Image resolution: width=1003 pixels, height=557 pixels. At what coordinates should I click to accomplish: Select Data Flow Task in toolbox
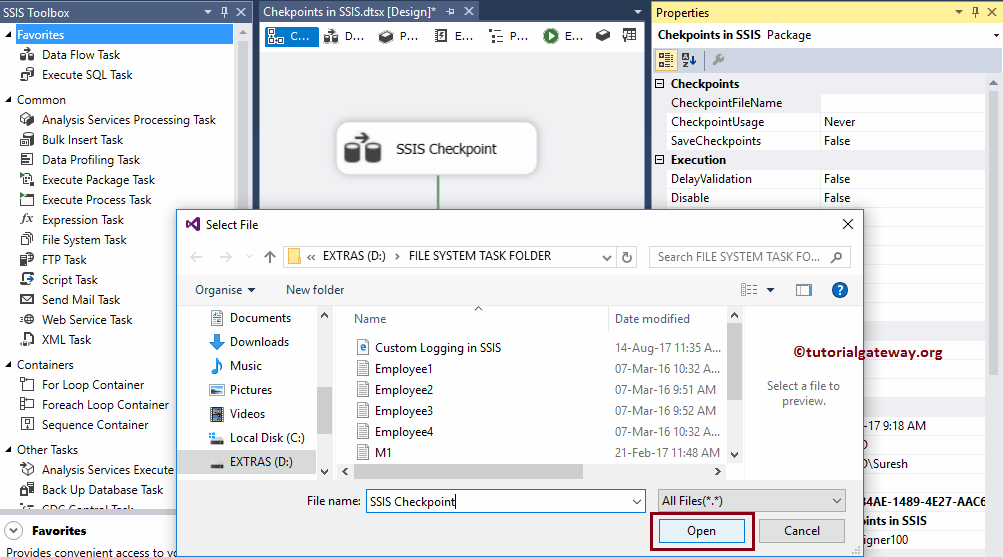[80, 55]
